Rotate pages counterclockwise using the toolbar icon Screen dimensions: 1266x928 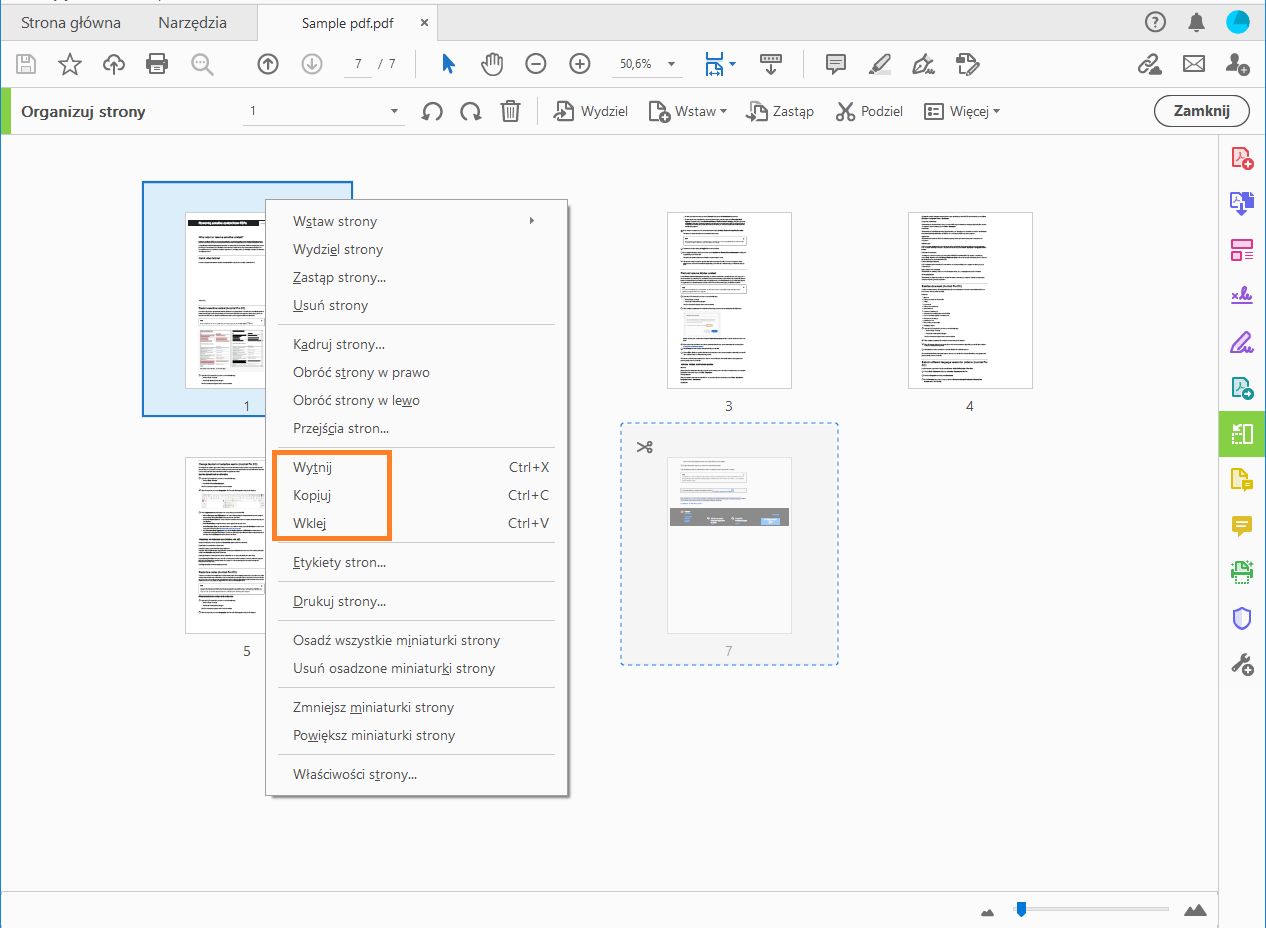[x=432, y=111]
